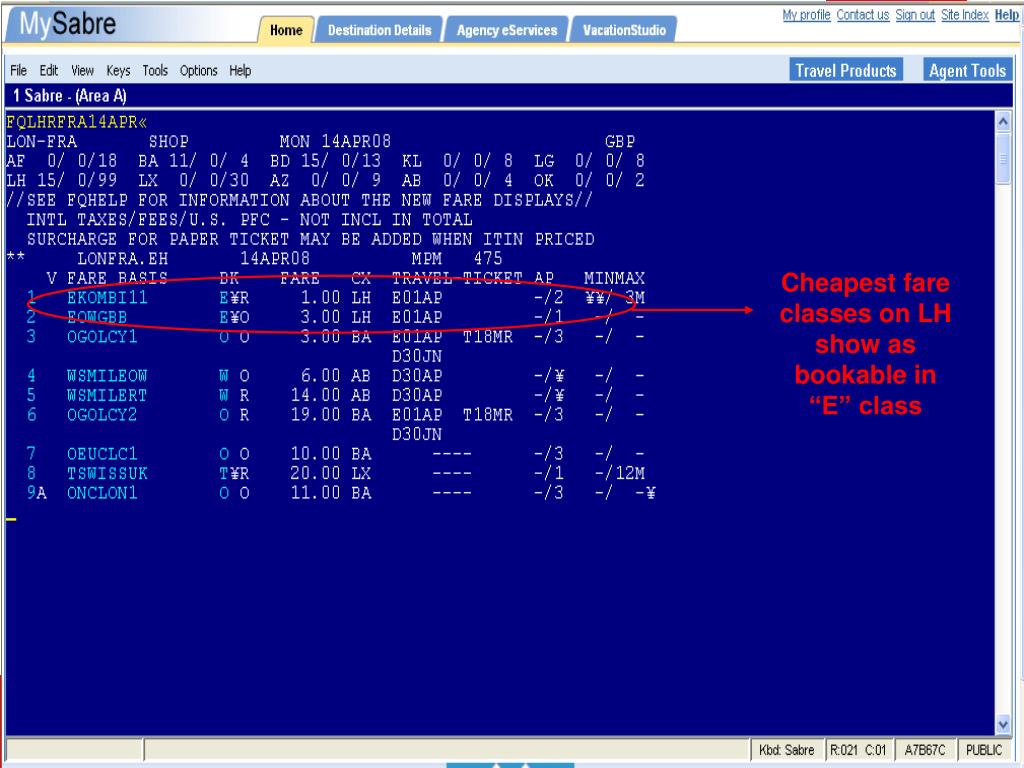This screenshot has height=768, width=1024.
Task: Select fare basis OEUCLC1
Action: click(102, 455)
